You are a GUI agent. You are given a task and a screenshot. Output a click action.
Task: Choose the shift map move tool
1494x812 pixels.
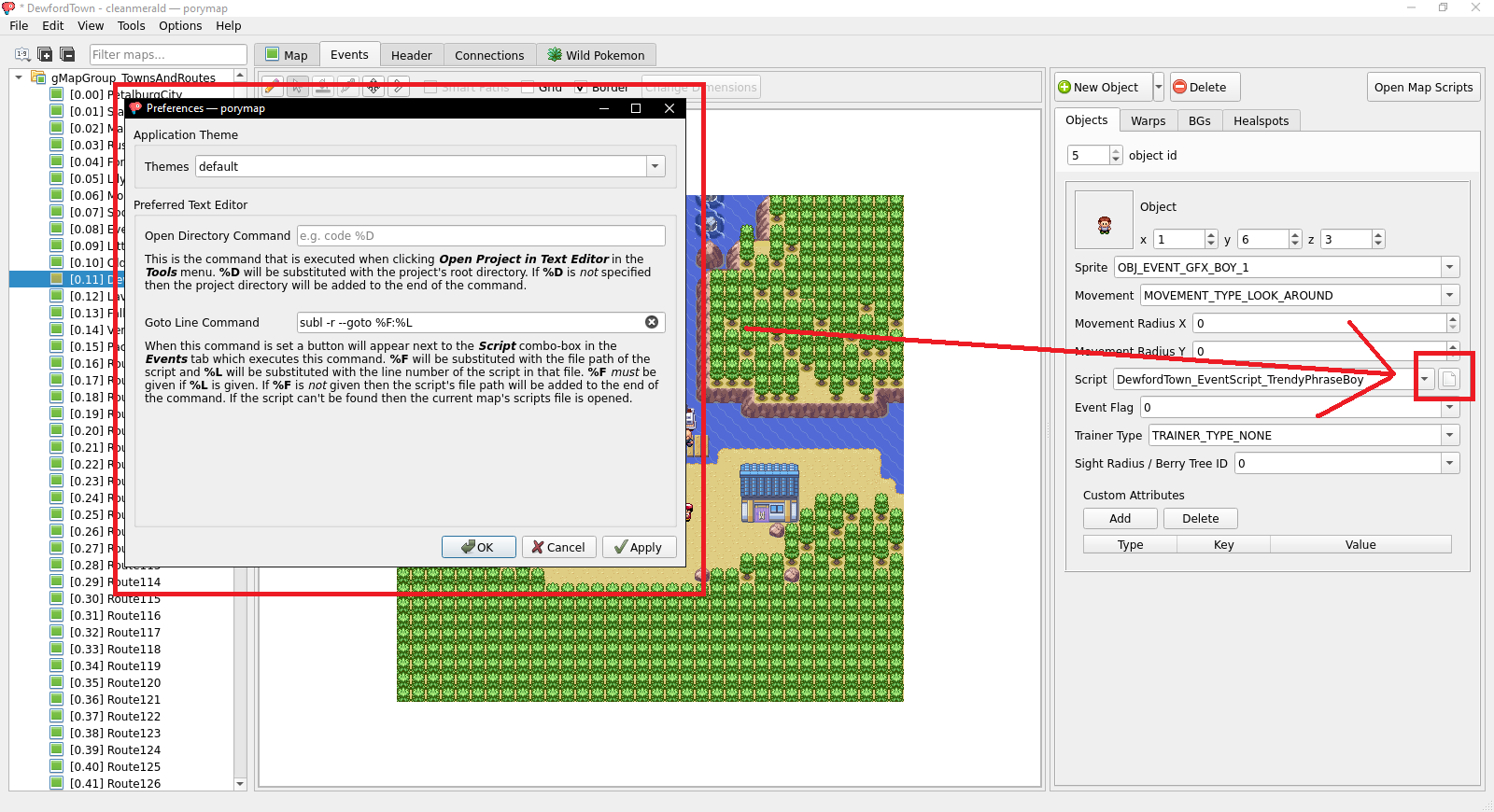click(373, 87)
